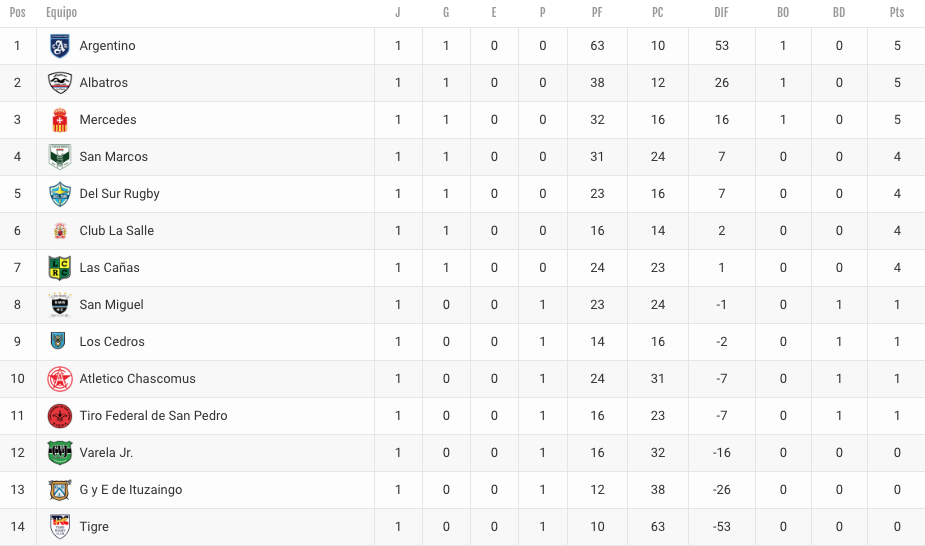Click the Argentino team crest icon

coord(60,46)
